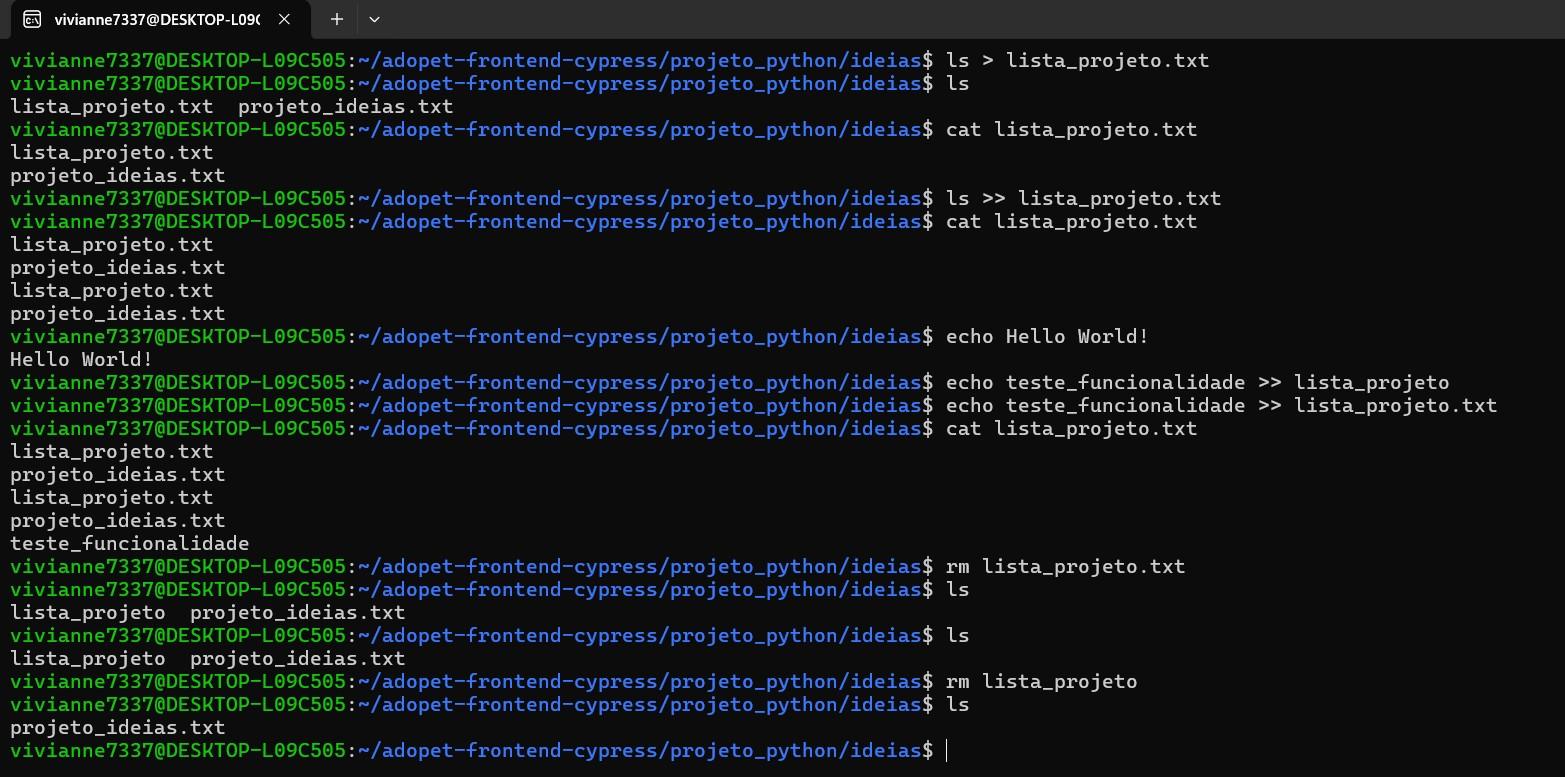Select the 'Hello World!' output line
This screenshot has height=777, width=1565.
coord(81,359)
